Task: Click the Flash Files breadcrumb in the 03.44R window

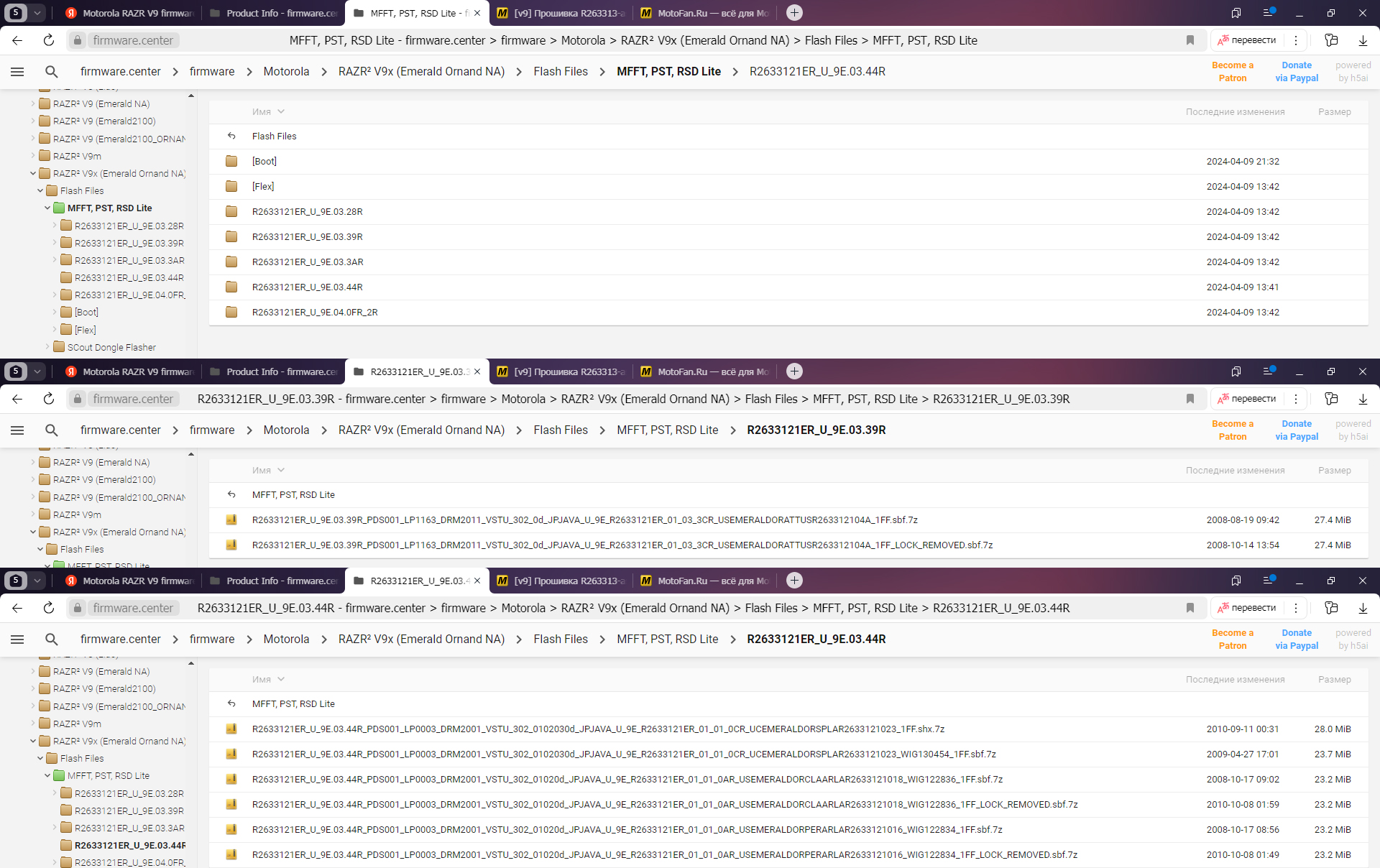Action: click(561, 639)
